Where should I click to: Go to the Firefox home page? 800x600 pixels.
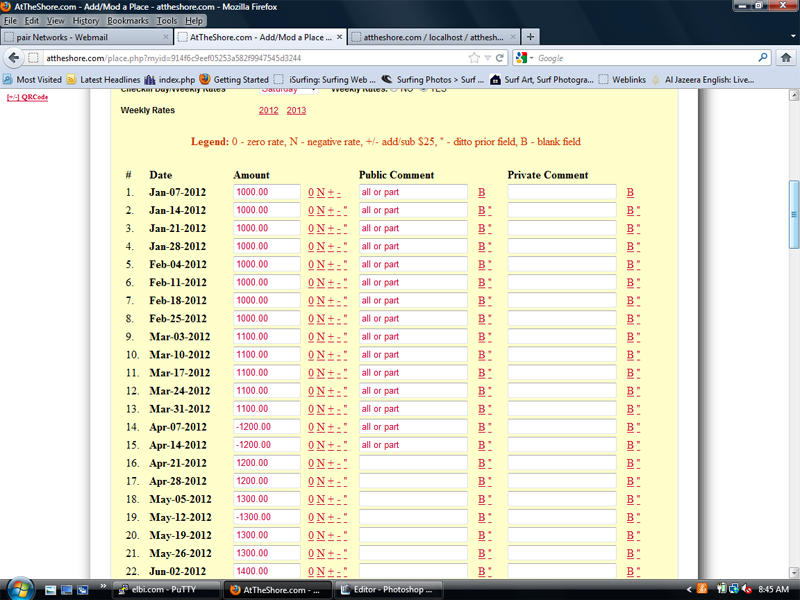point(786,58)
